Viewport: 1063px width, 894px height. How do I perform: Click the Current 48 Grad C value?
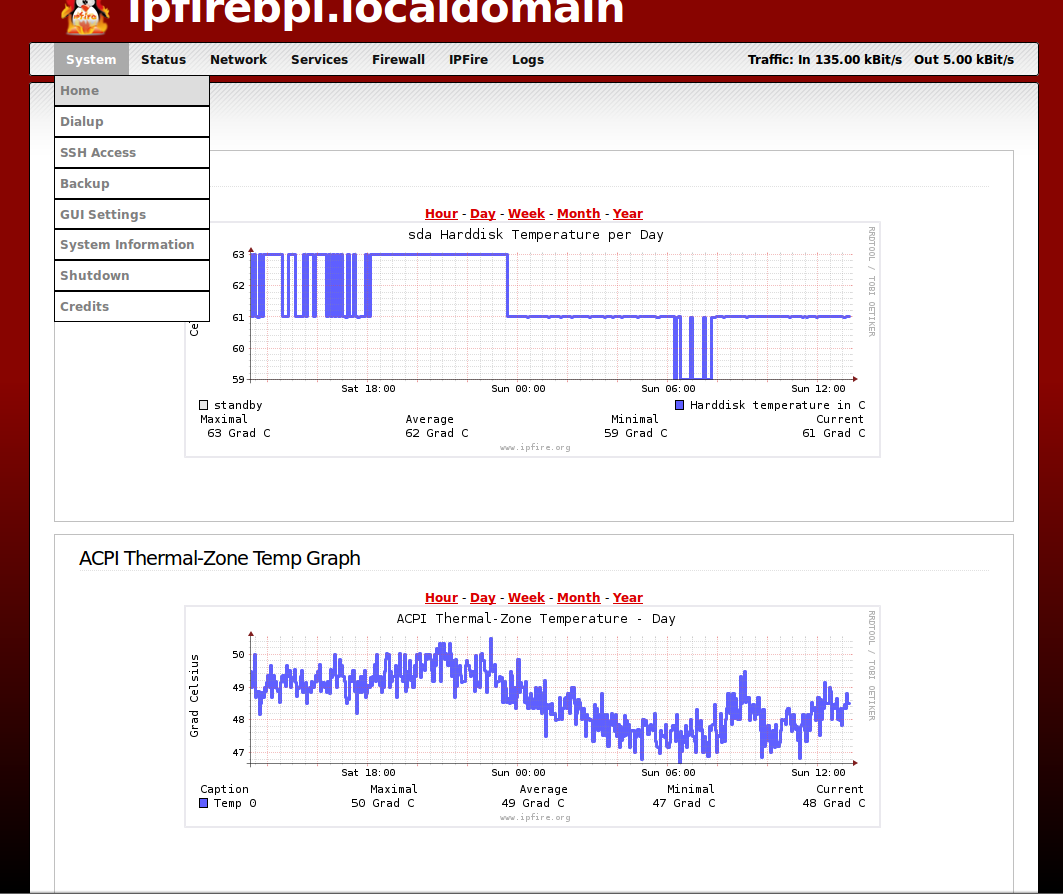(x=834, y=803)
